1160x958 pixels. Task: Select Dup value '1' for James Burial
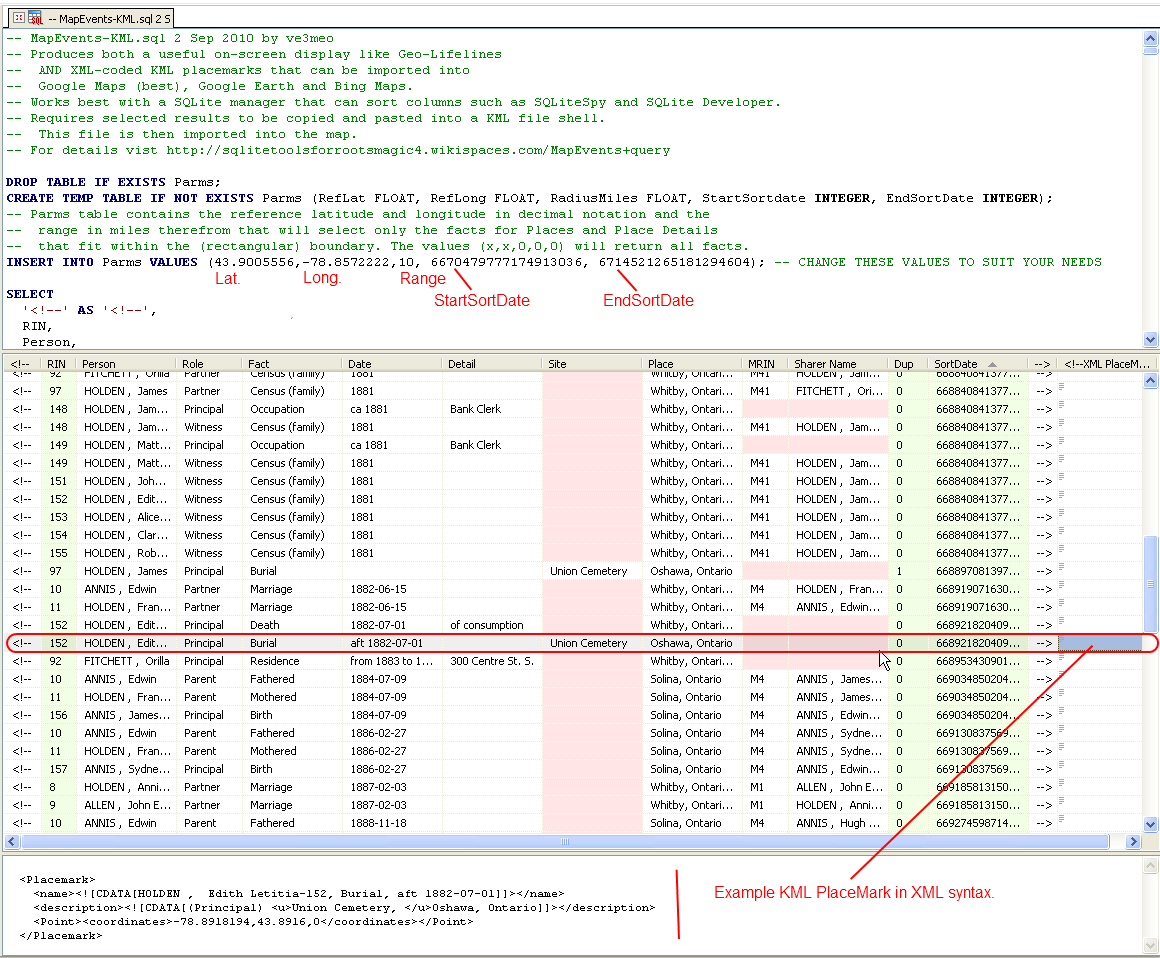pos(908,571)
